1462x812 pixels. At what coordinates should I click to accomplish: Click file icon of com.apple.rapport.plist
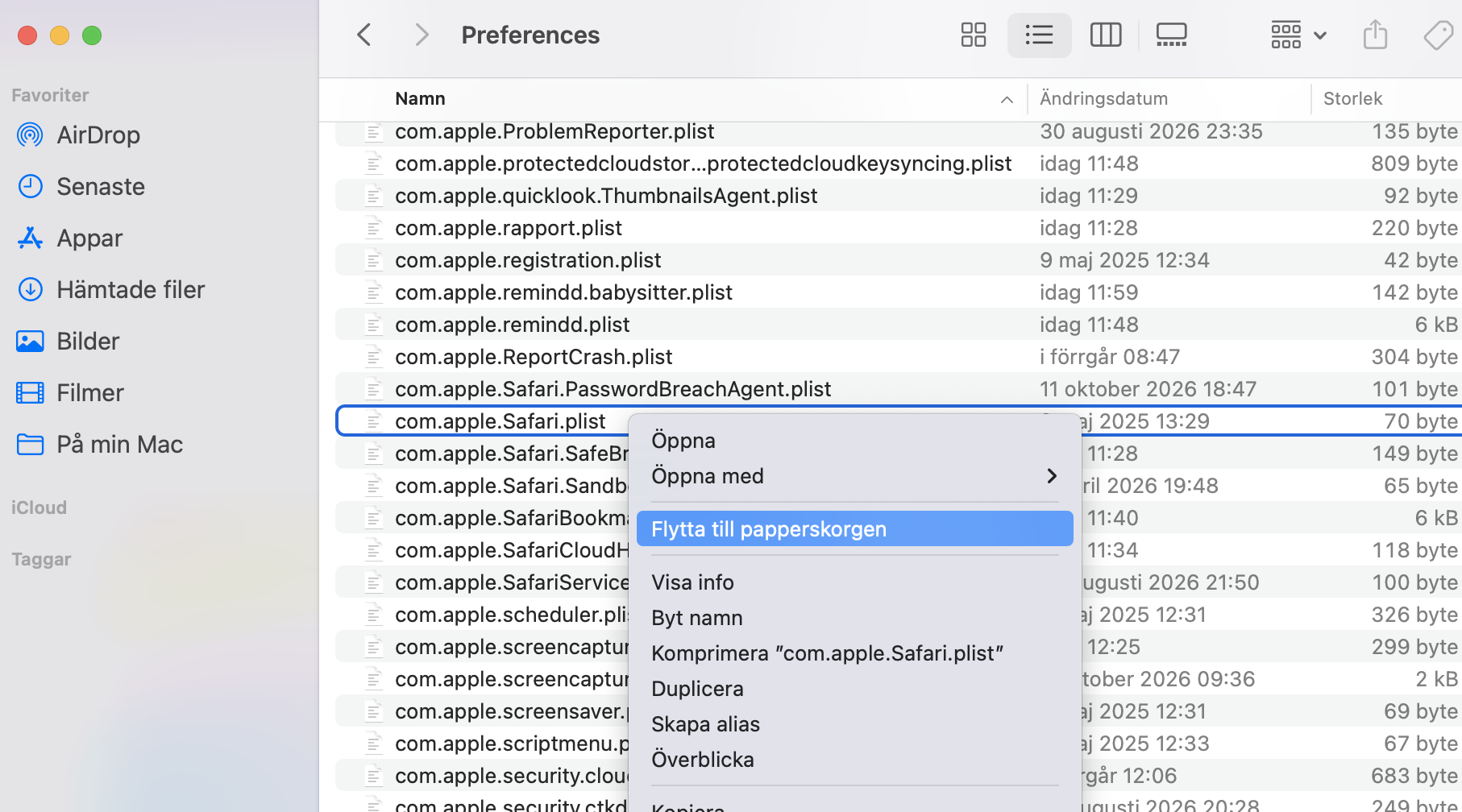coord(373,228)
